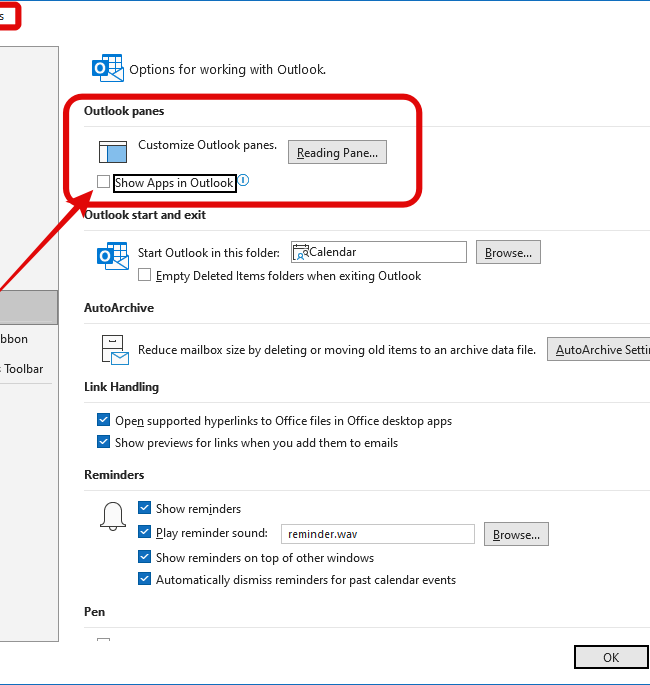650x685 pixels.
Task: Click the Reduce mailbox size description text
Action: point(337,350)
